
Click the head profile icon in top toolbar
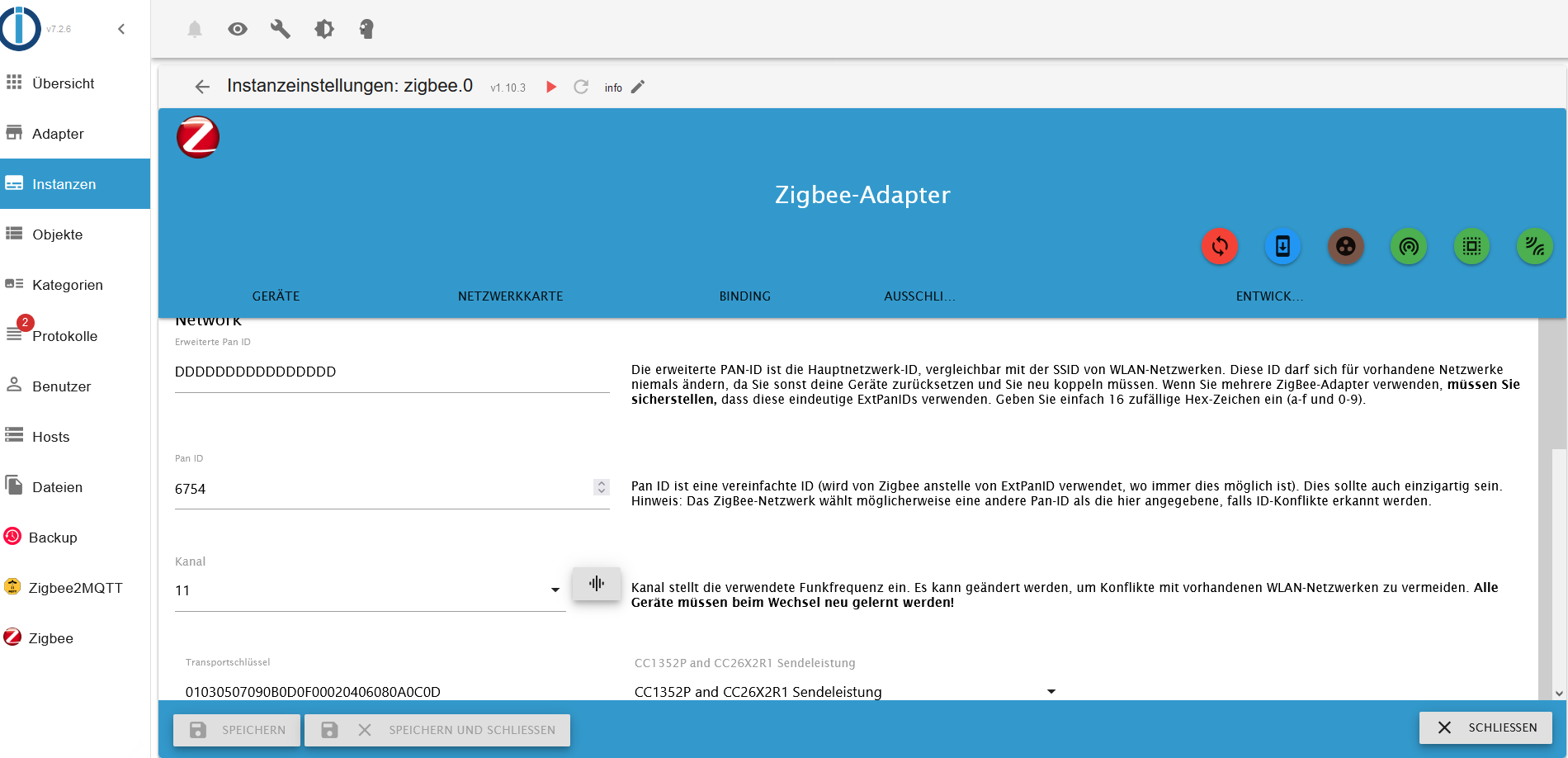pos(366,29)
